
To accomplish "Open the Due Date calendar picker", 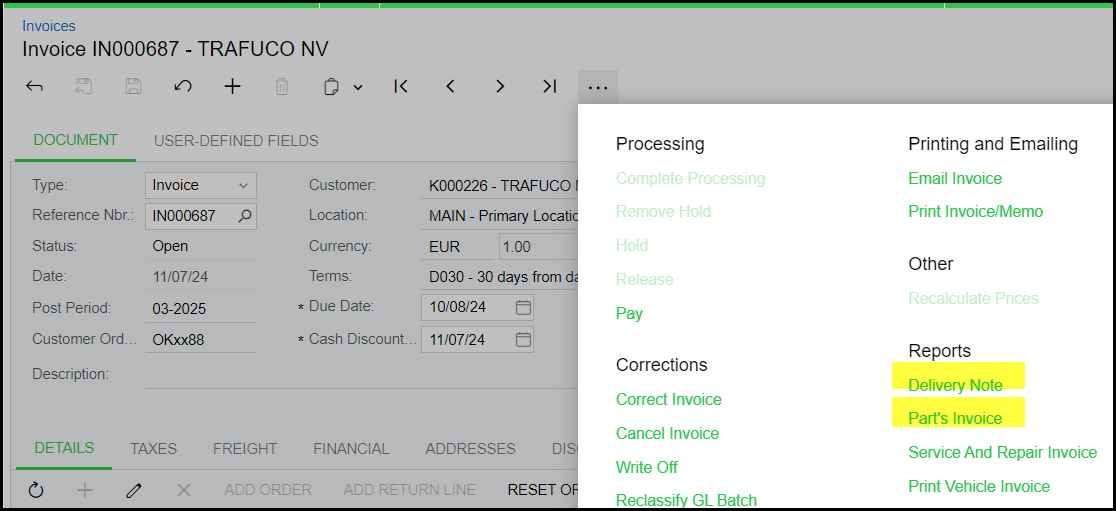I will (523, 307).
